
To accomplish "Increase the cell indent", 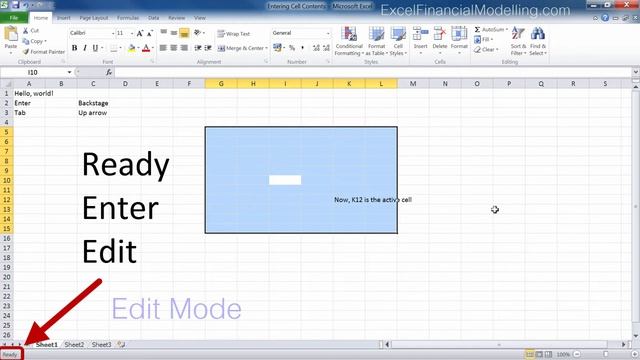I will pyautogui.click(x=208, y=48).
